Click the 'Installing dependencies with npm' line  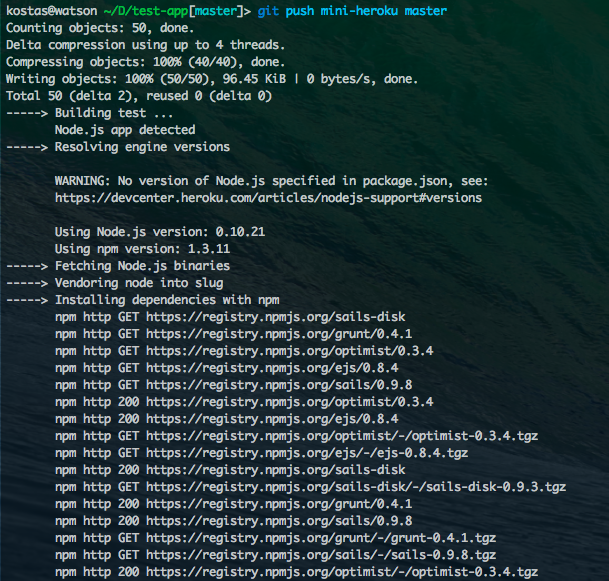coord(167,300)
